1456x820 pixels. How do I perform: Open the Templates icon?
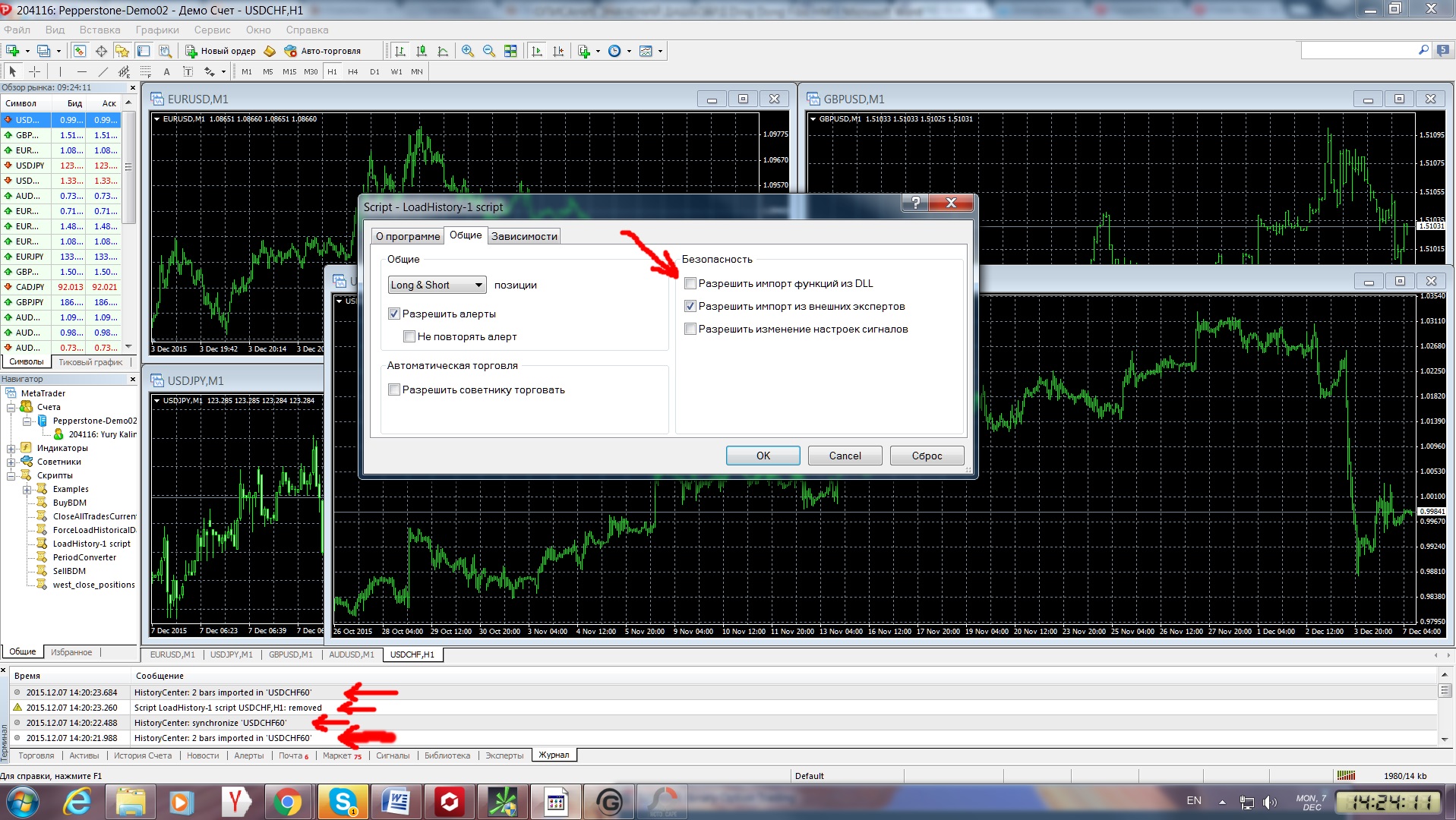point(646,51)
